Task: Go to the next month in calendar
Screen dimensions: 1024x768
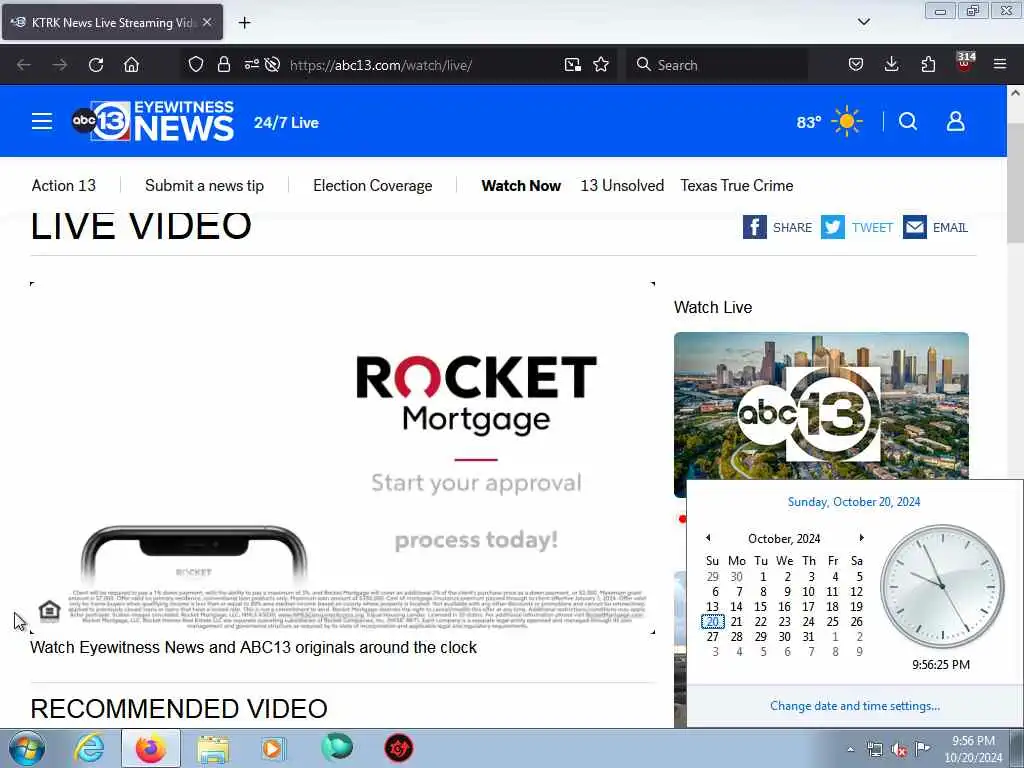Action: (x=861, y=537)
